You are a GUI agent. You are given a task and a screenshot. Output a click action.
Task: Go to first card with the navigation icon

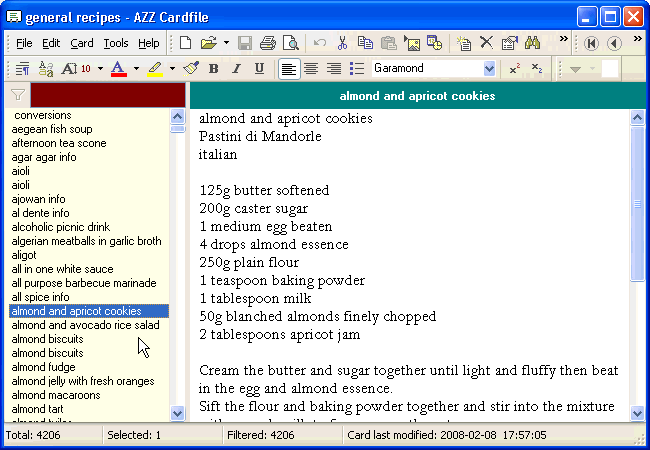click(x=591, y=43)
